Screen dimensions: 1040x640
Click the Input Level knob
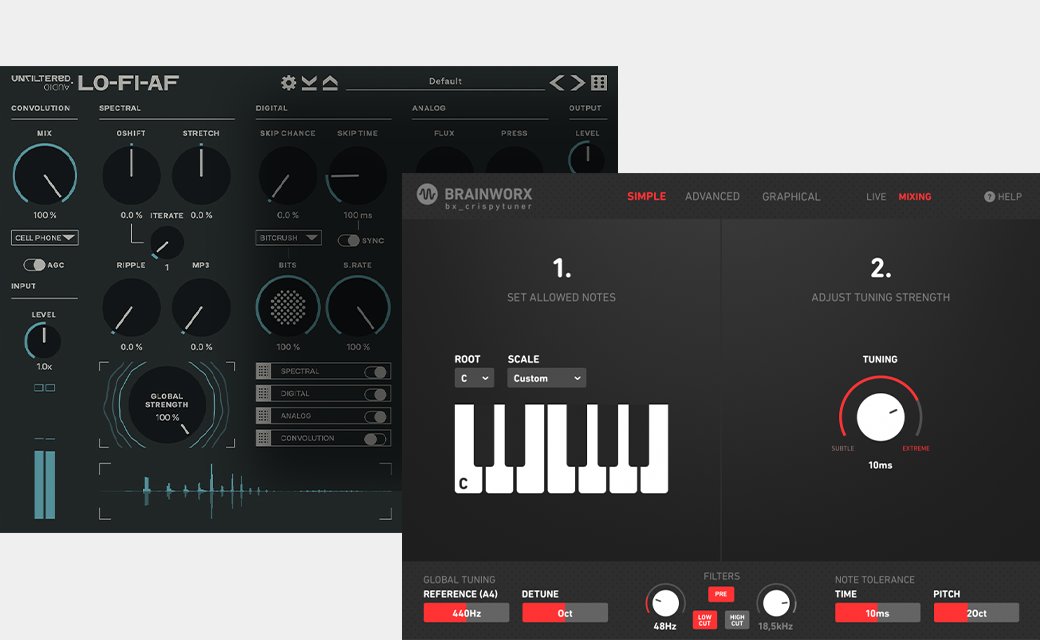44,341
